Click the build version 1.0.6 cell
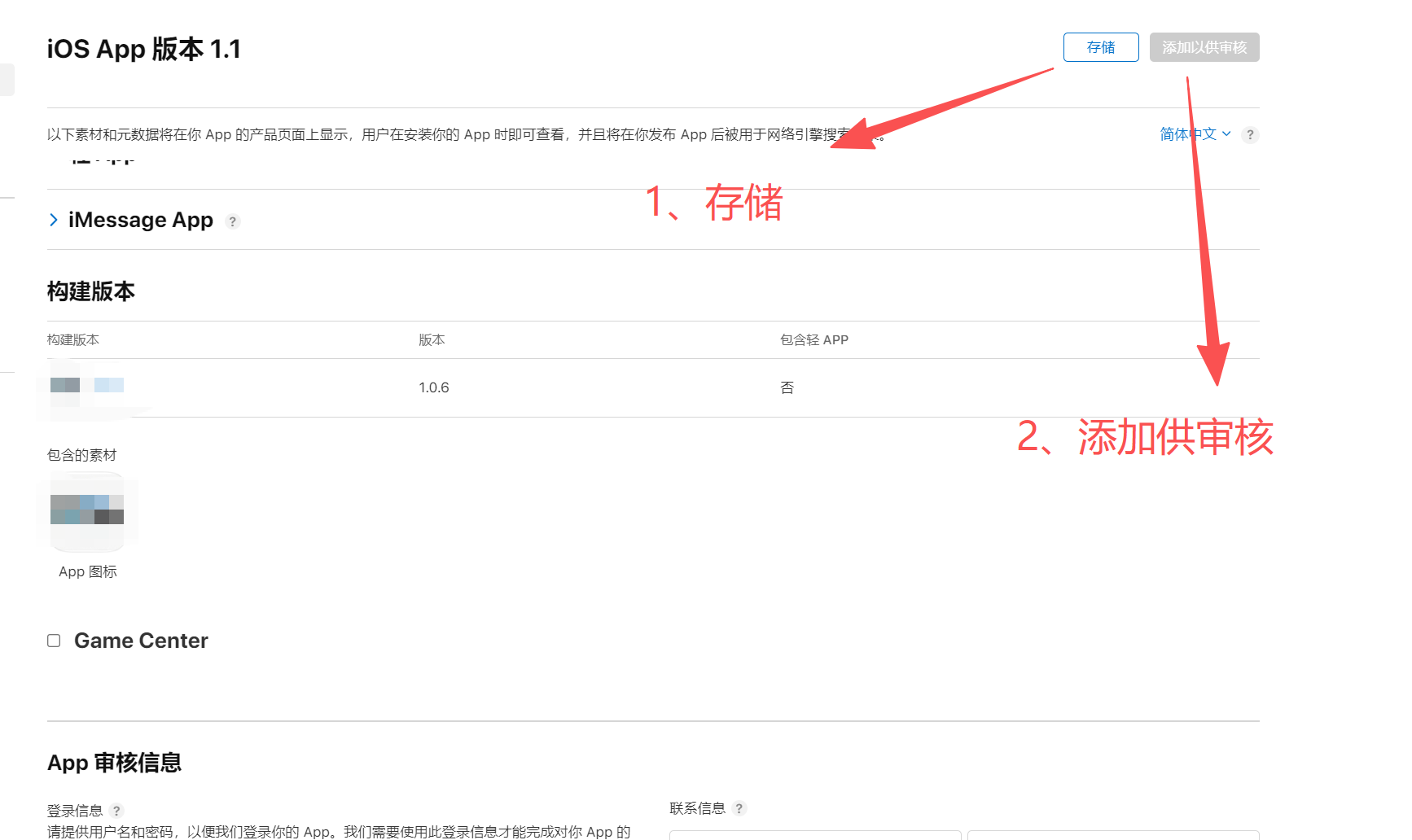 click(434, 387)
